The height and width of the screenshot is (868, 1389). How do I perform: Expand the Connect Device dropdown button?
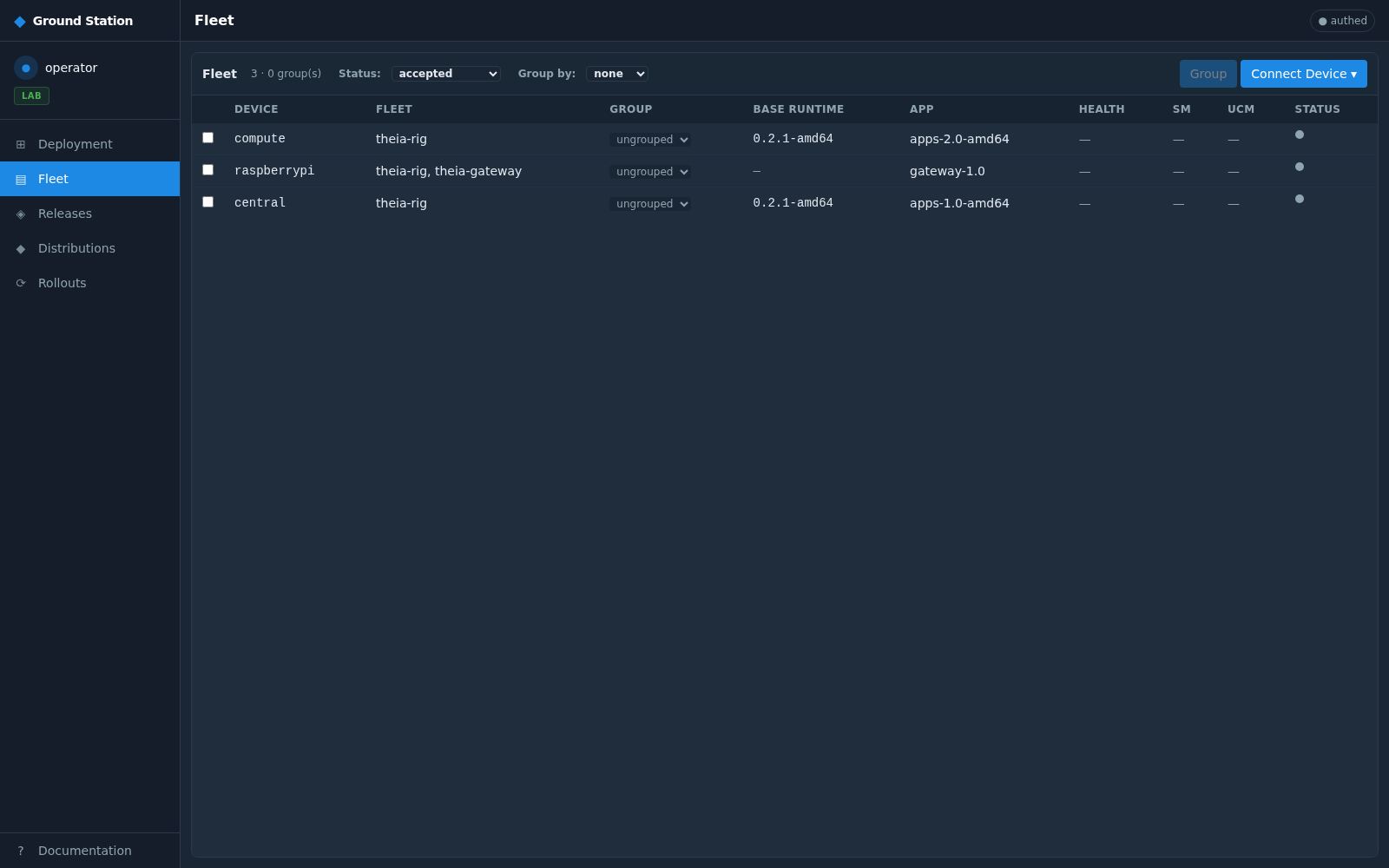pos(1304,74)
